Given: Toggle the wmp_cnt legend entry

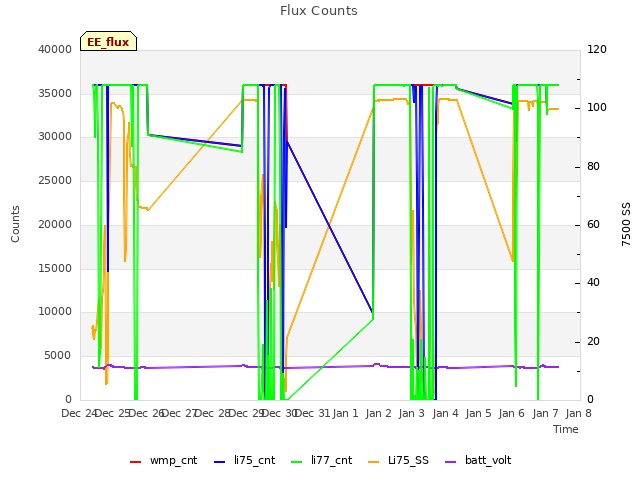Looking at the screenshot, I should 163,461.
